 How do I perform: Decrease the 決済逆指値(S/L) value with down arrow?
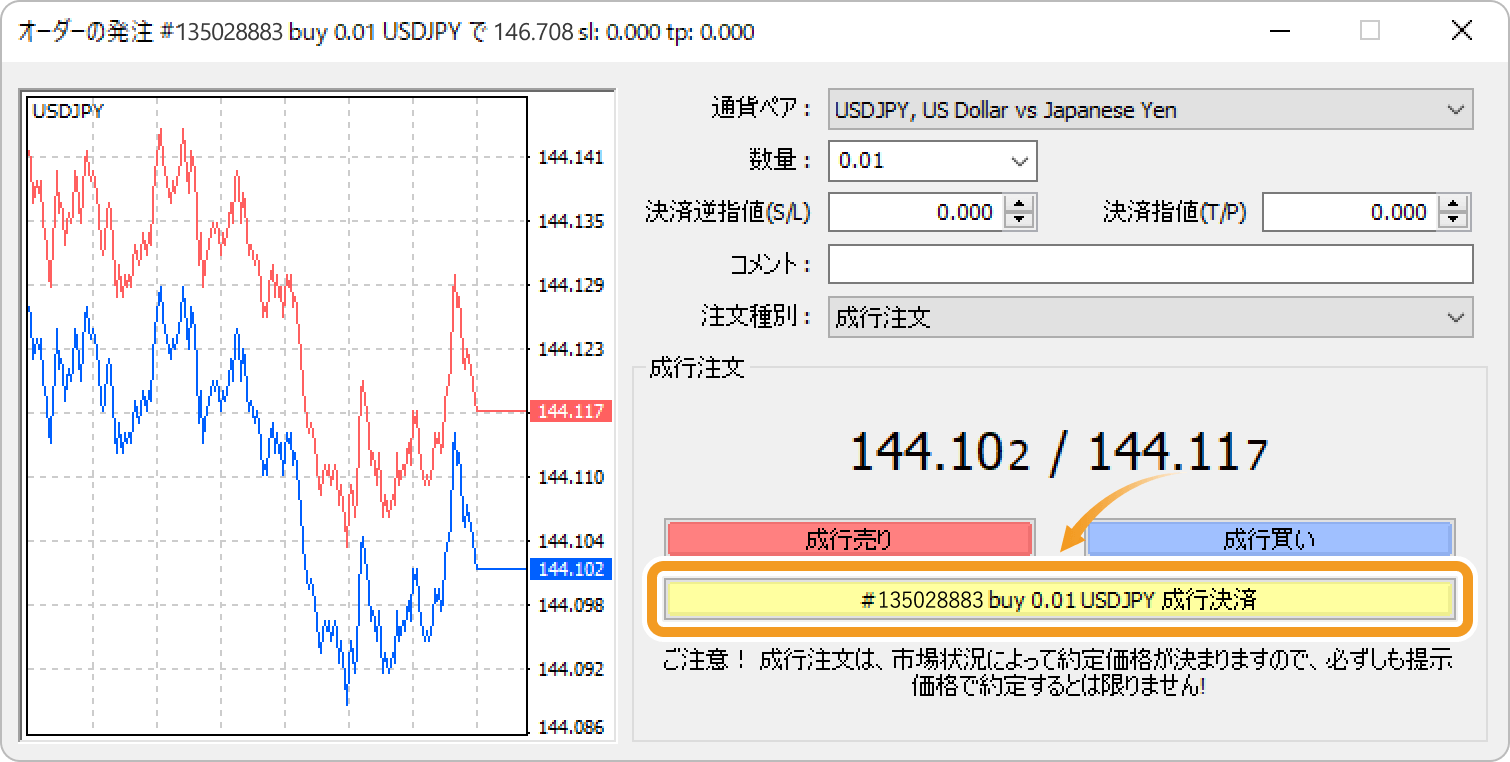1019,220
